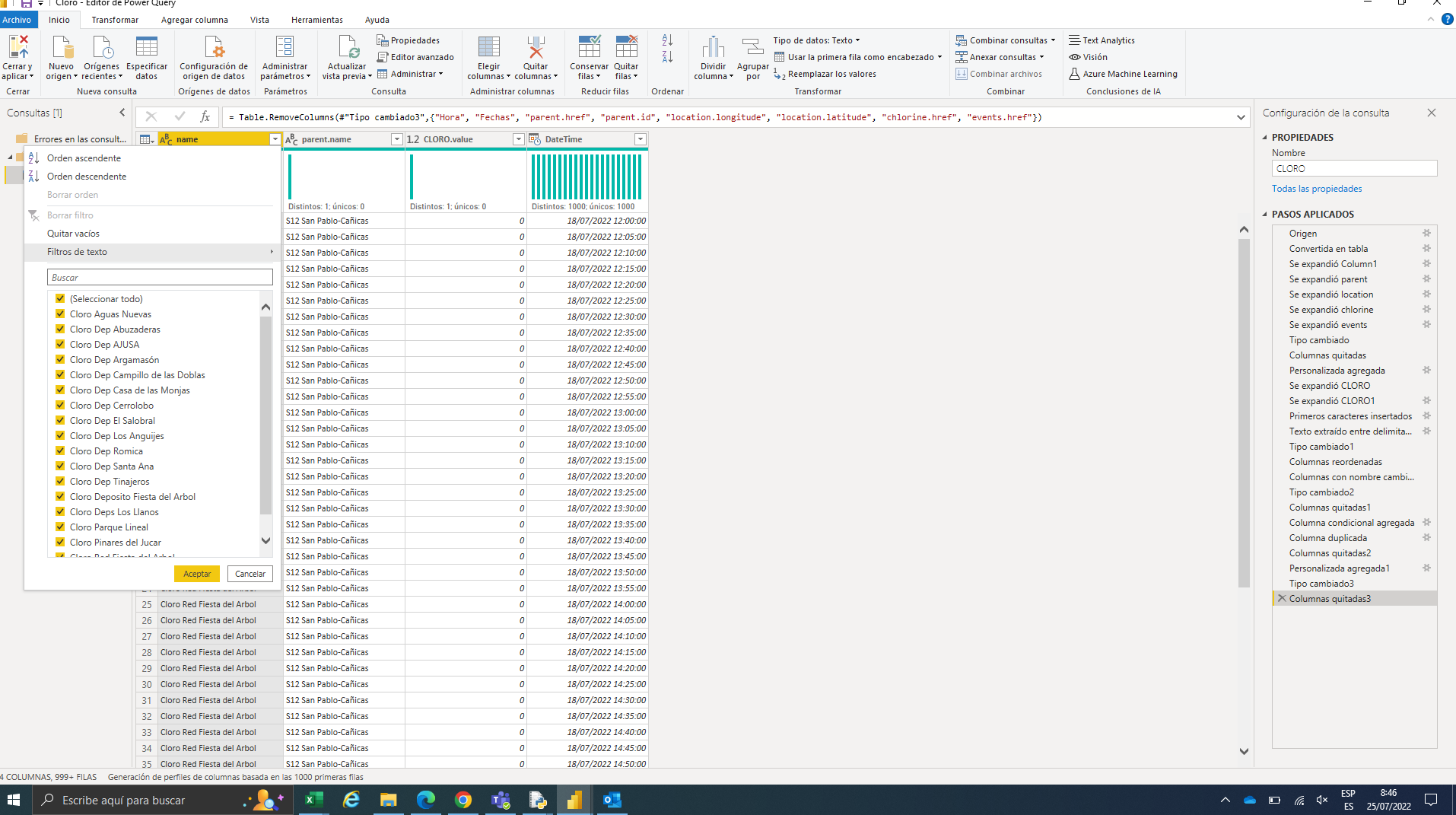This screenshot has height=815, width=1456.
Task: Open Text Analytics tool
Action: pyautogui.click(x=1102, y=40)
